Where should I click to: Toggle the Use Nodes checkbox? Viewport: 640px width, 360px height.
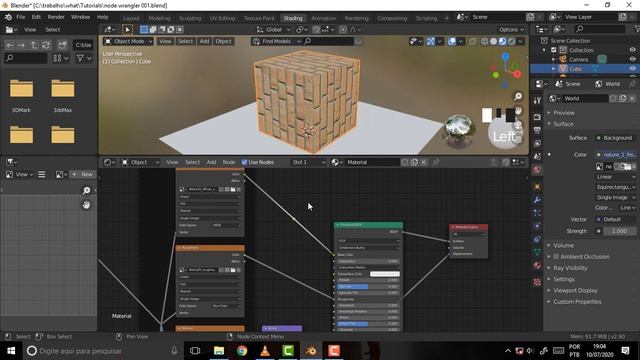(x=244, y=162)
